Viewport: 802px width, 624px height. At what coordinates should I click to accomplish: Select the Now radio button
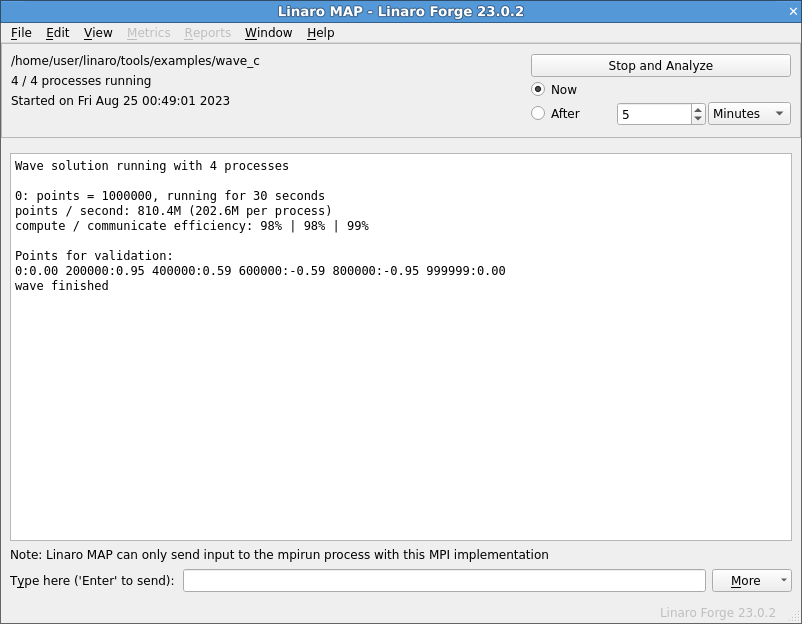538,90
